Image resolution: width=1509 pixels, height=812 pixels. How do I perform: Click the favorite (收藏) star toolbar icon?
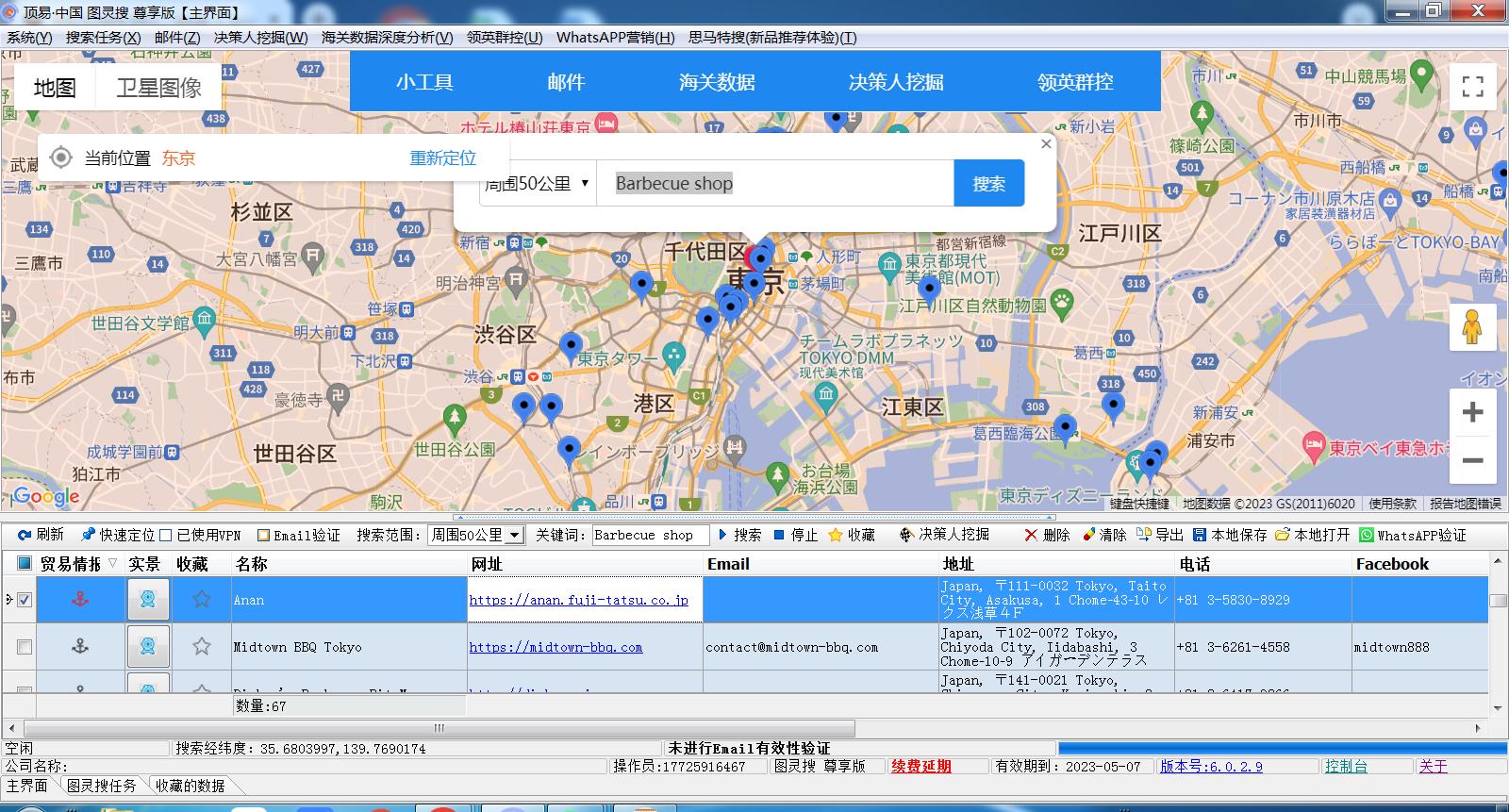835,535
